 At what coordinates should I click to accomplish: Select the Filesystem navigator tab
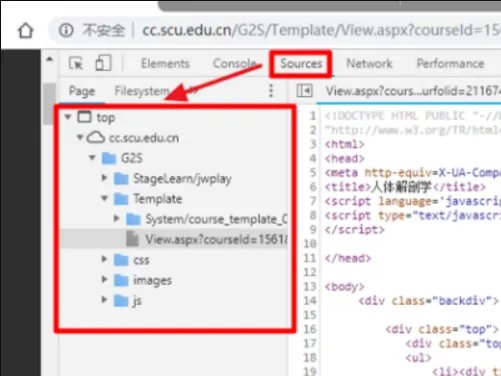[x=142, y=91]
